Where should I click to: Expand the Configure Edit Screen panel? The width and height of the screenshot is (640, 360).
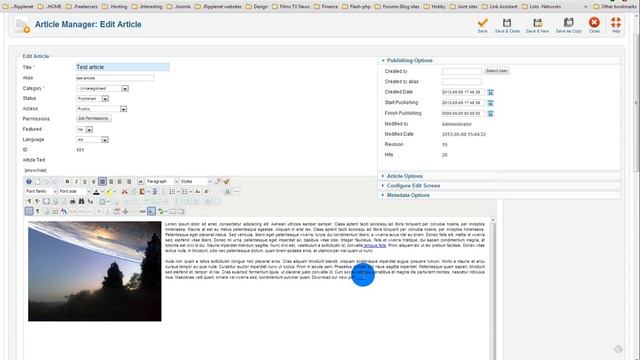413,186
